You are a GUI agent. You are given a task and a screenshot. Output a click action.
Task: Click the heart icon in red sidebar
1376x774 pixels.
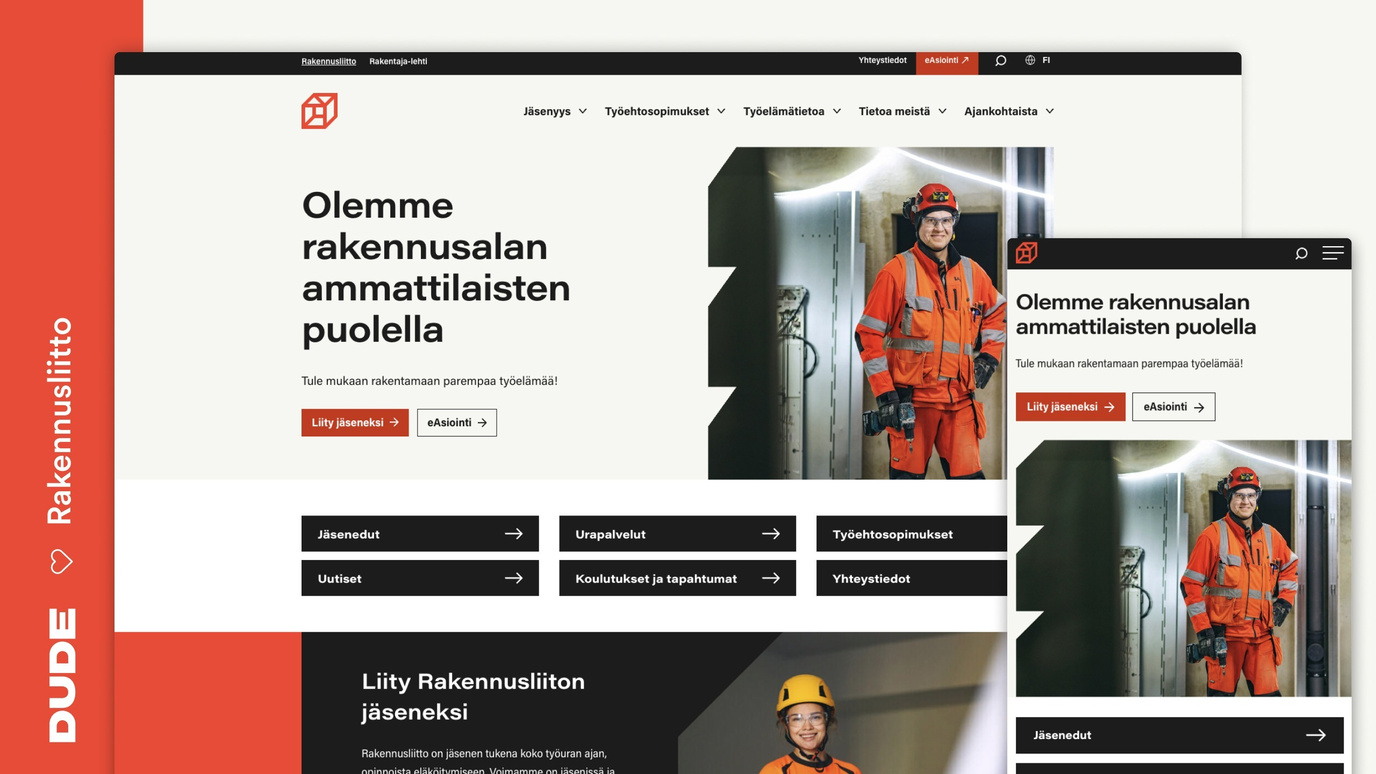[61, 561]
